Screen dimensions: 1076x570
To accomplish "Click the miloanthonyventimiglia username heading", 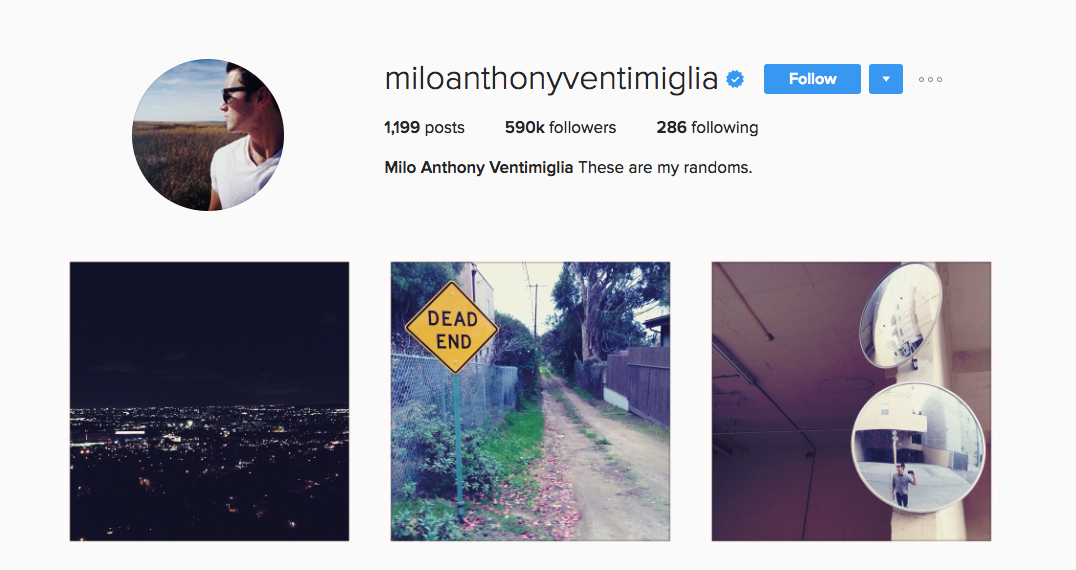I will [551, 80].
